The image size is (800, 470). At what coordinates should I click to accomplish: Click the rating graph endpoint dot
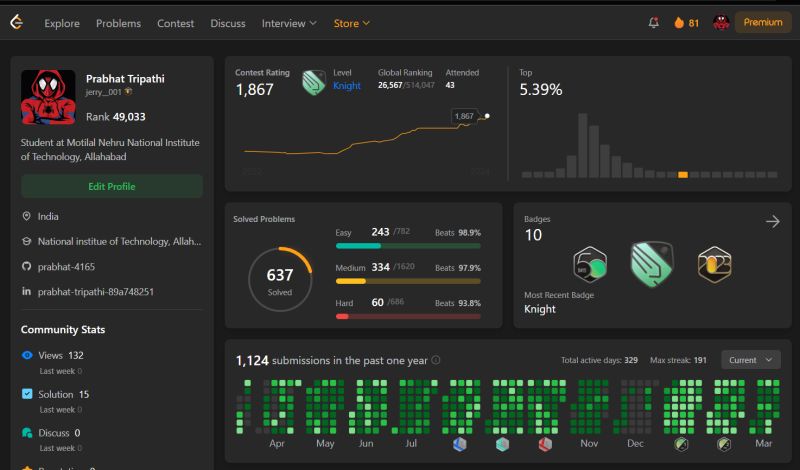487,116
